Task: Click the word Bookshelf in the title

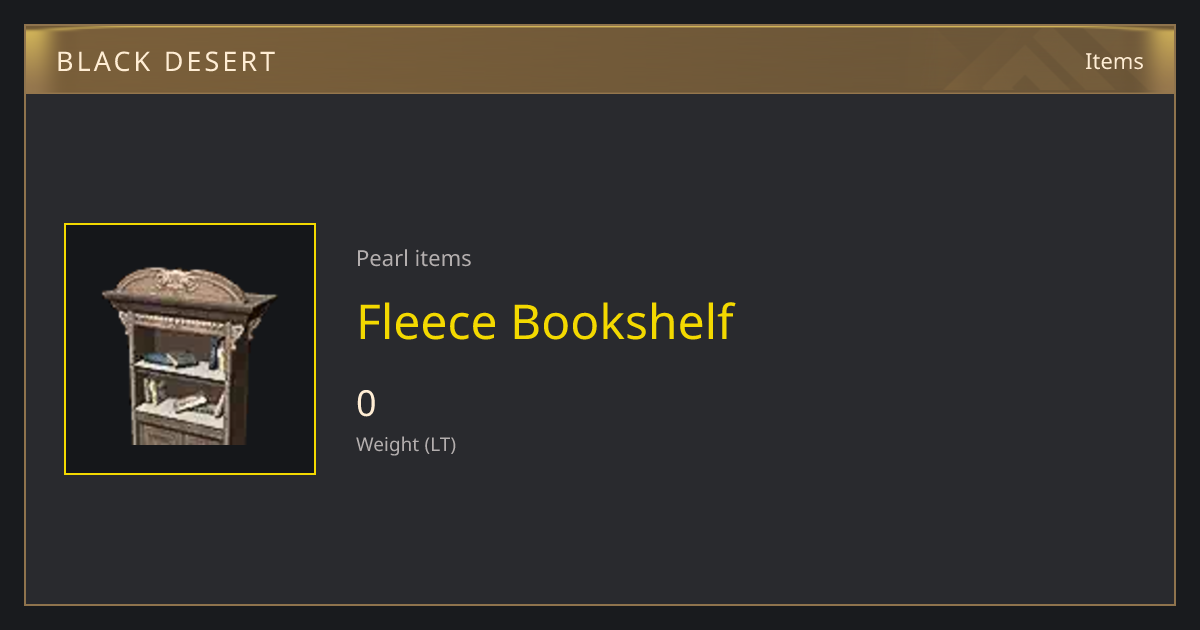Action: point(623,322)
